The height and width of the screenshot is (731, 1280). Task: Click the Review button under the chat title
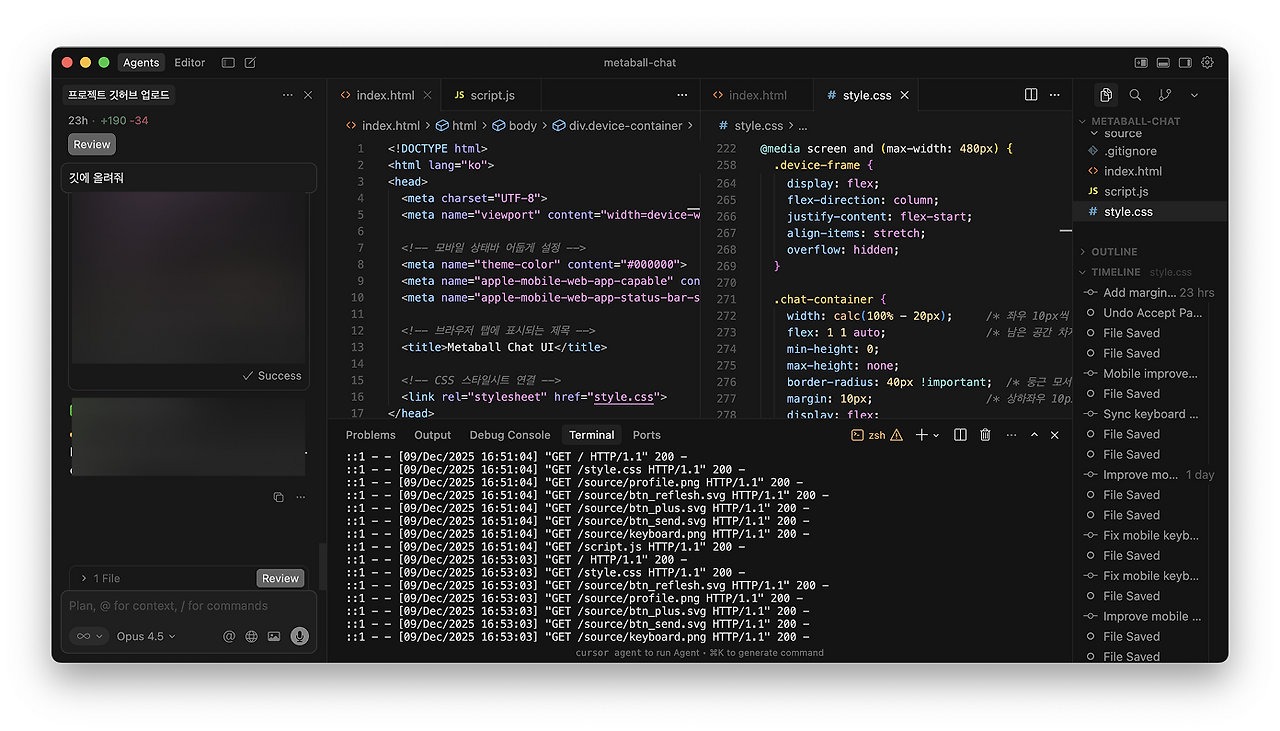92,144
